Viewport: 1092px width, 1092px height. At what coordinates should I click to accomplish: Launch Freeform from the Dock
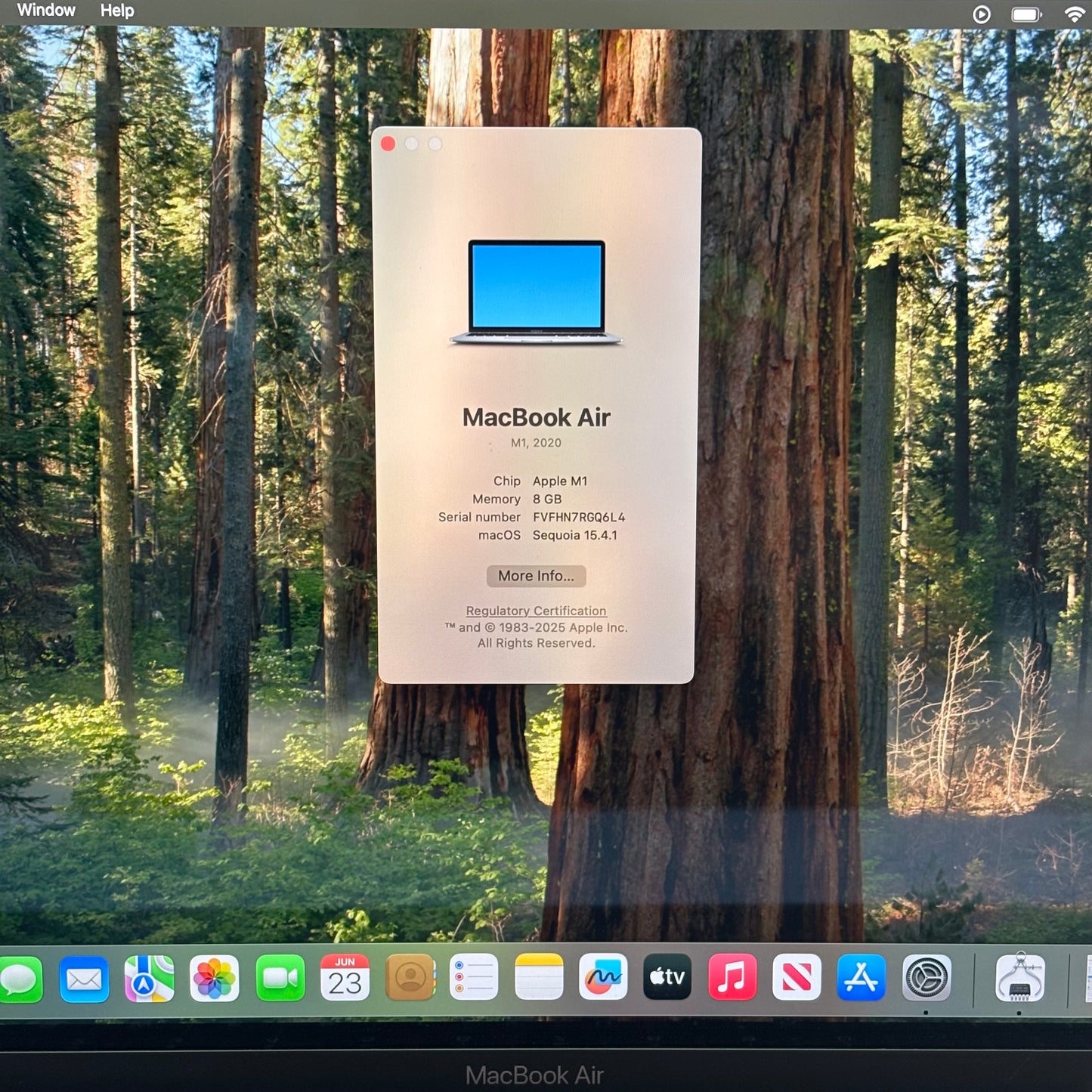tap(603, 977)
